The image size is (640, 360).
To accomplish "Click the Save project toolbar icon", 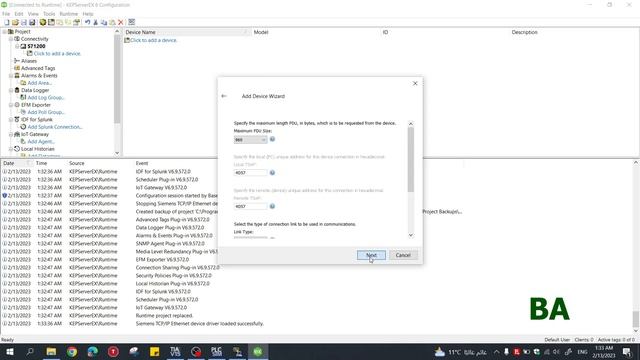I will click(x=24, y=22).
